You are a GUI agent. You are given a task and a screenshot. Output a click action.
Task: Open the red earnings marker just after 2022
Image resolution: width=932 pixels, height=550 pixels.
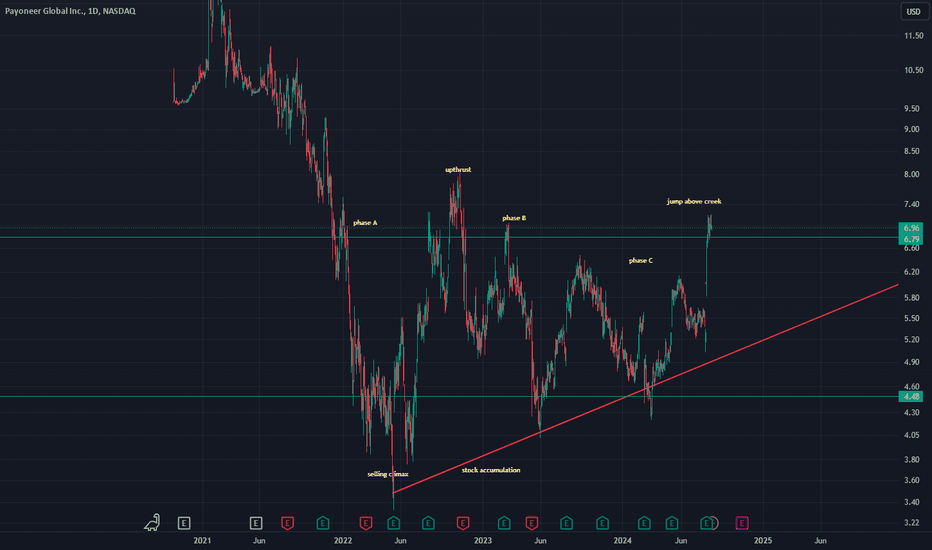366,523
